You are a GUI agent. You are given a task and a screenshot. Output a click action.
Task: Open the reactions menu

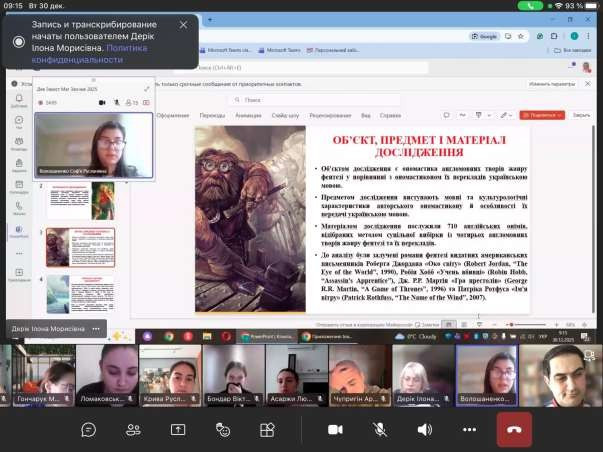tap(223, 429)
